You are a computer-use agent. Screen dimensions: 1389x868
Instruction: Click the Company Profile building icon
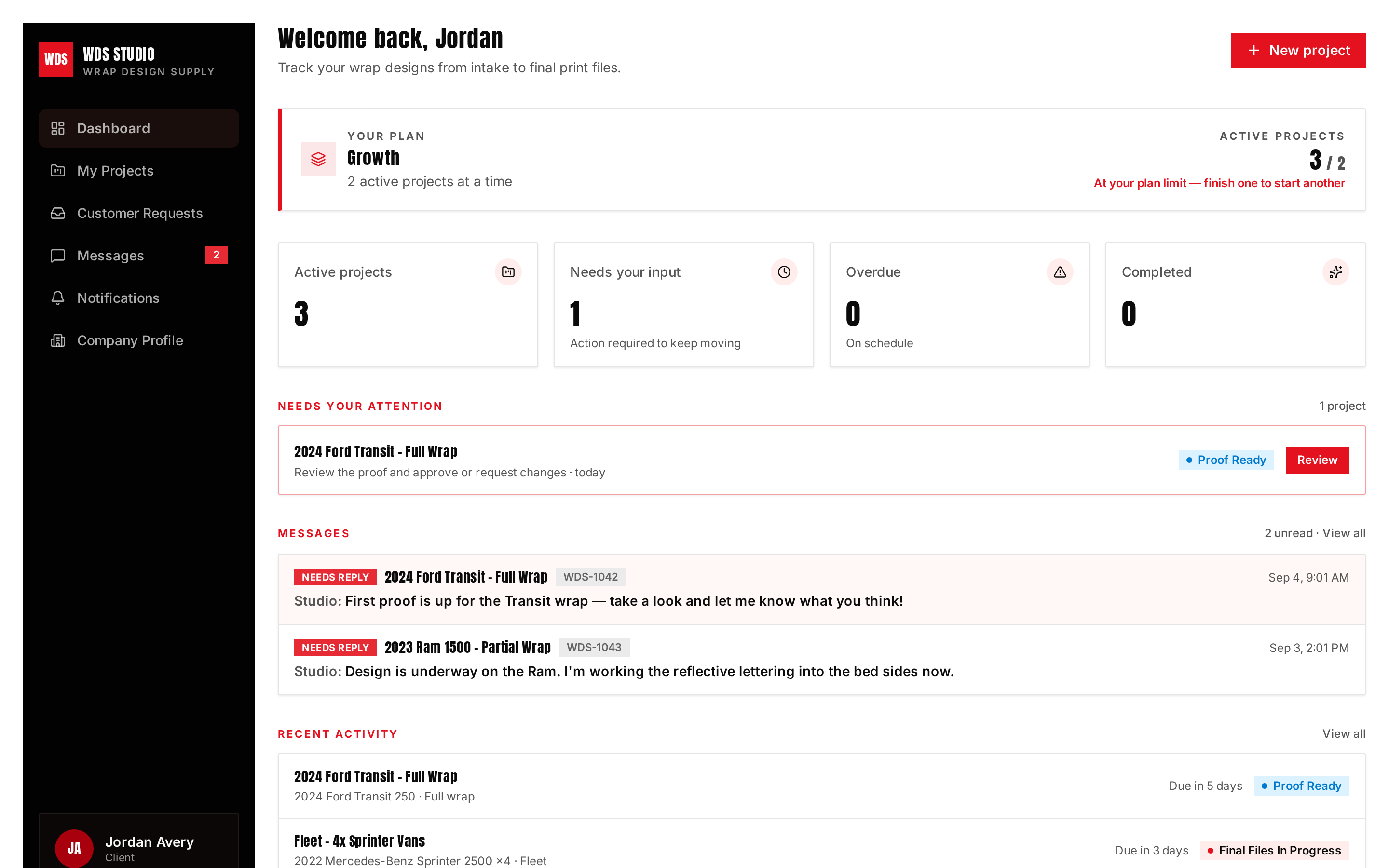pyautogui.click(x=58, y=340)
